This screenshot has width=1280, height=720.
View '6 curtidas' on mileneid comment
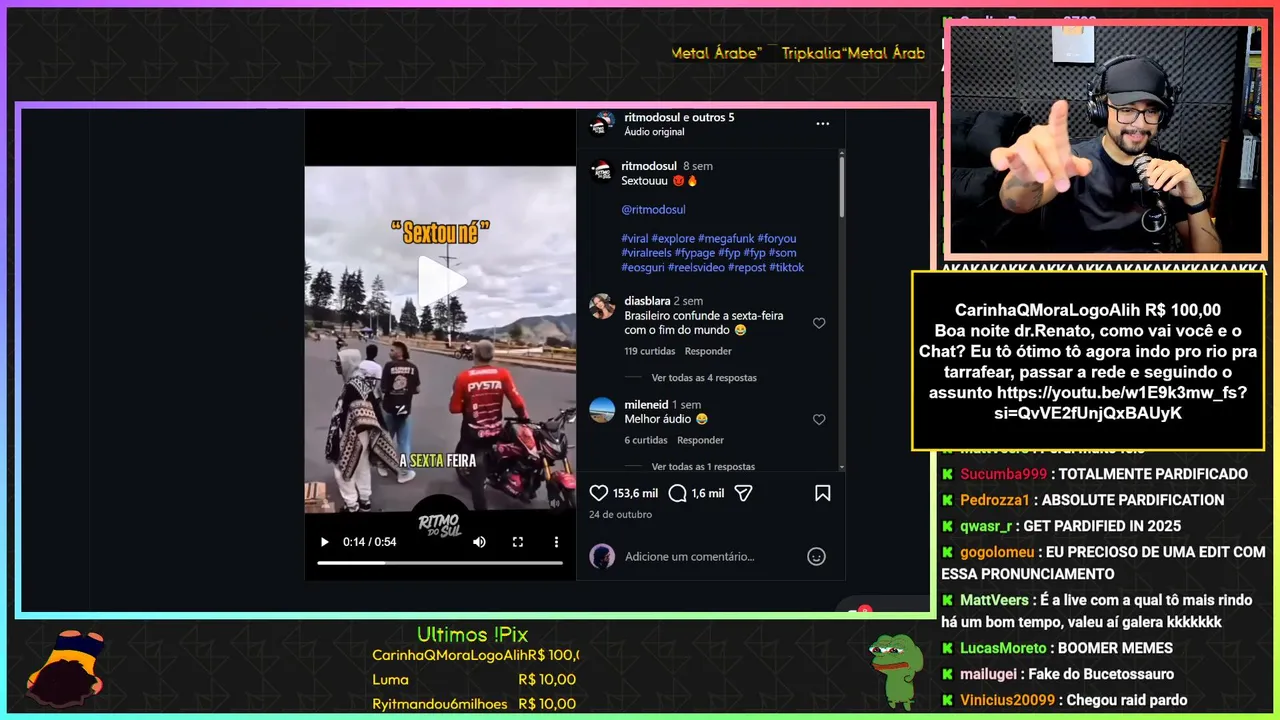(x=646, y=441)
